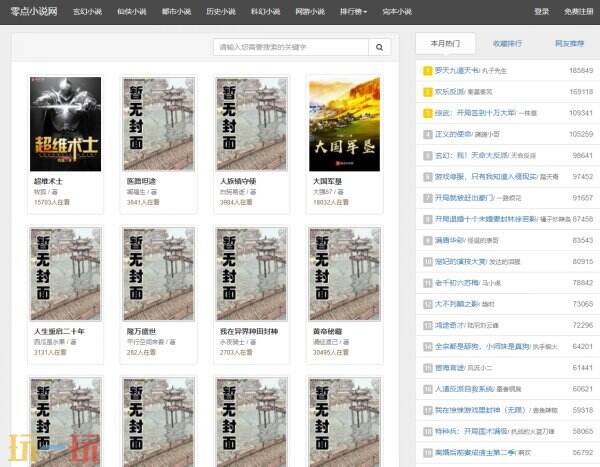Image resolution: width=600 pixels, height=467 pixels.
Task: Open the 网游小说 category
Action: 310,12
